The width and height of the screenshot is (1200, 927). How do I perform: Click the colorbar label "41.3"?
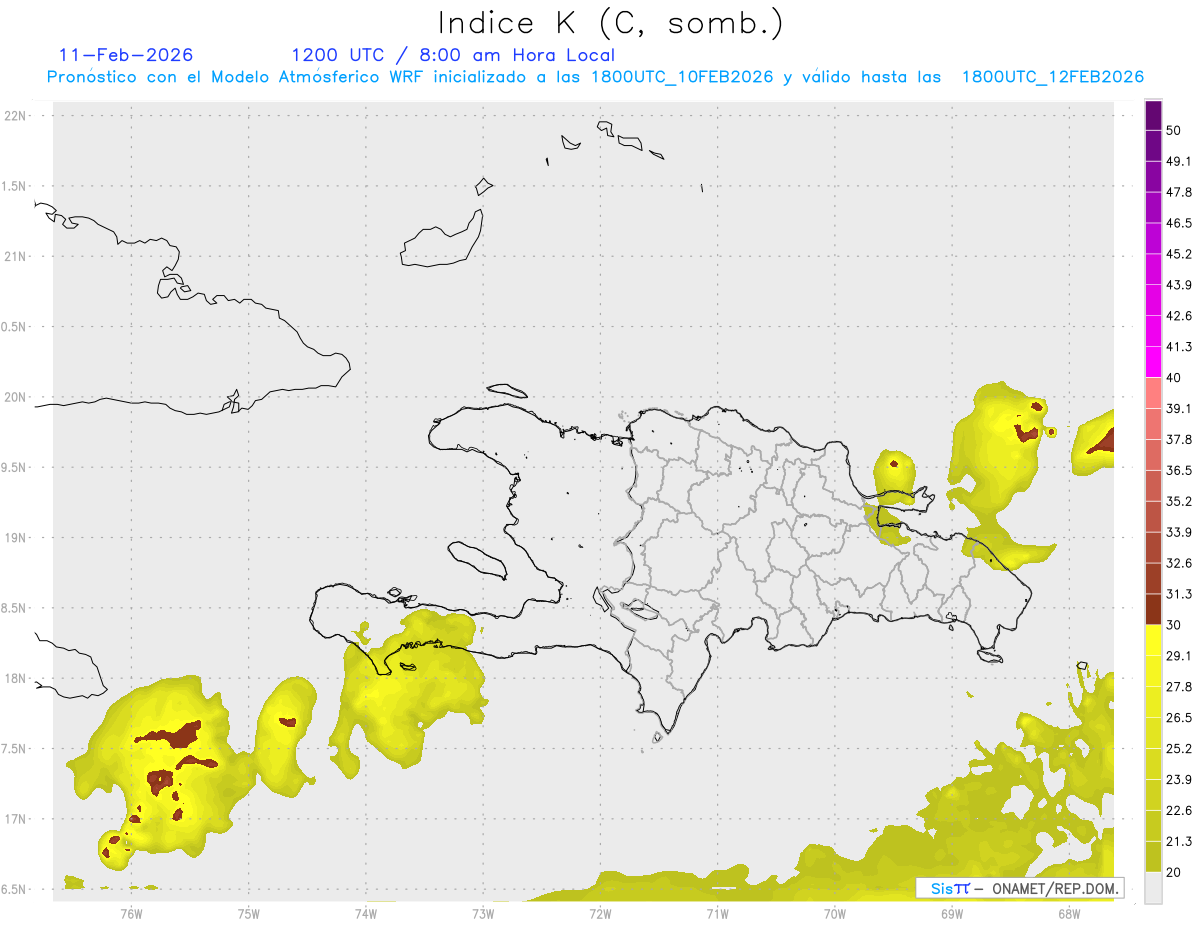pos(1178,347)
